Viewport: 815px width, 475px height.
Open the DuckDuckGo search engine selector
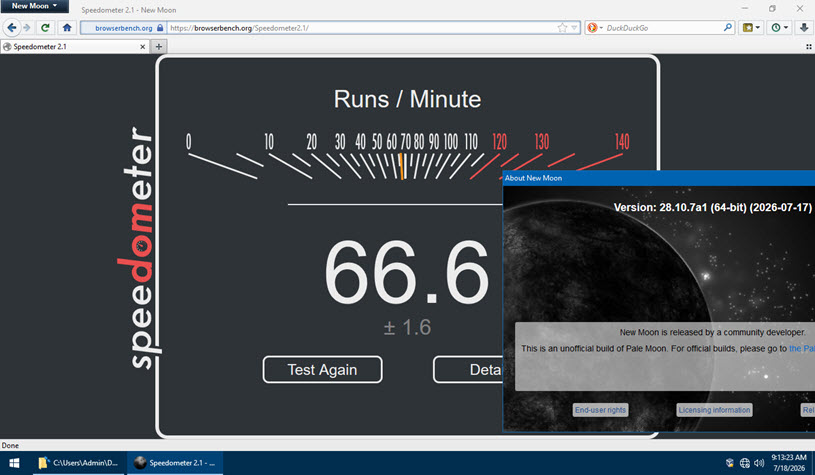click(x=595, y=28)
